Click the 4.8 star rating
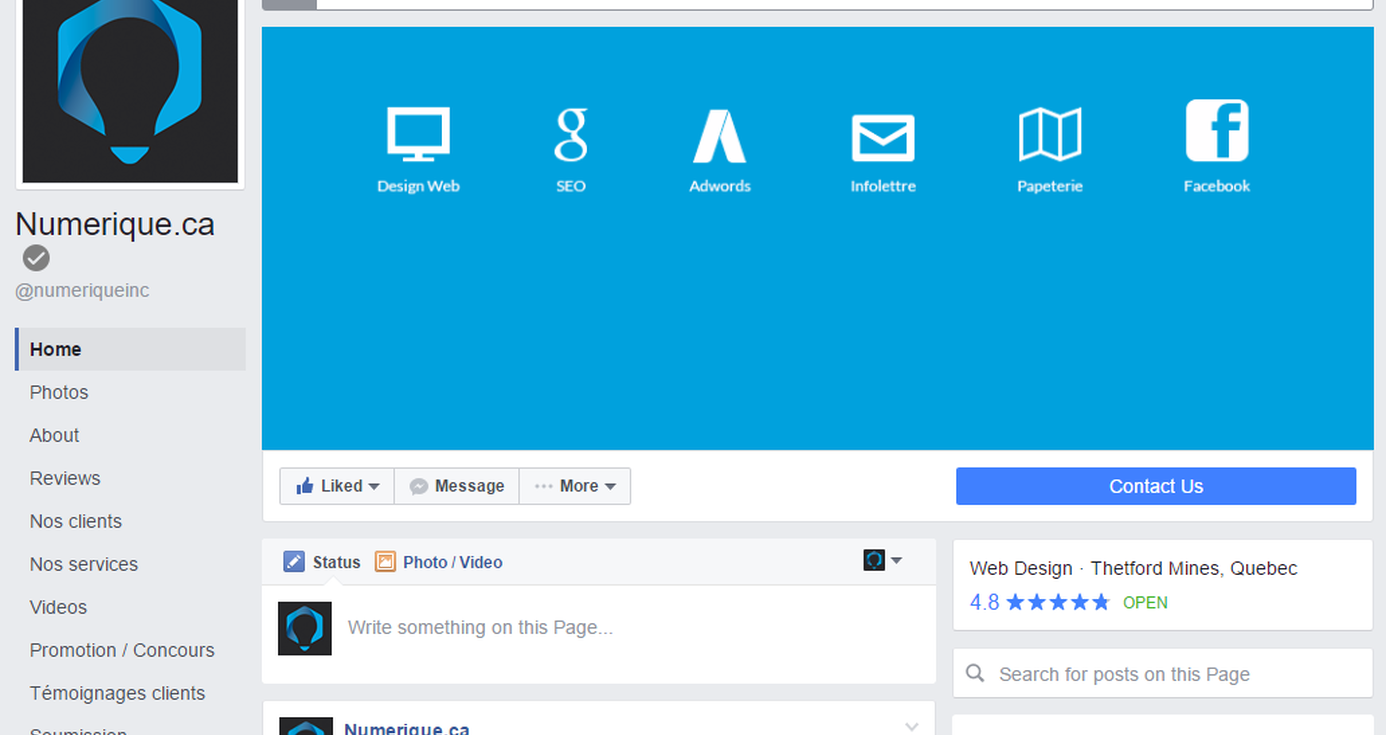 coord(1040,602)
